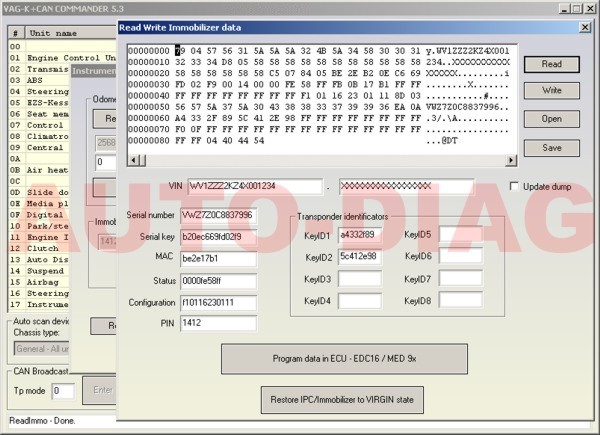Select 09 Central unit row
Screen dimensions: 600x435
(39, 148)
